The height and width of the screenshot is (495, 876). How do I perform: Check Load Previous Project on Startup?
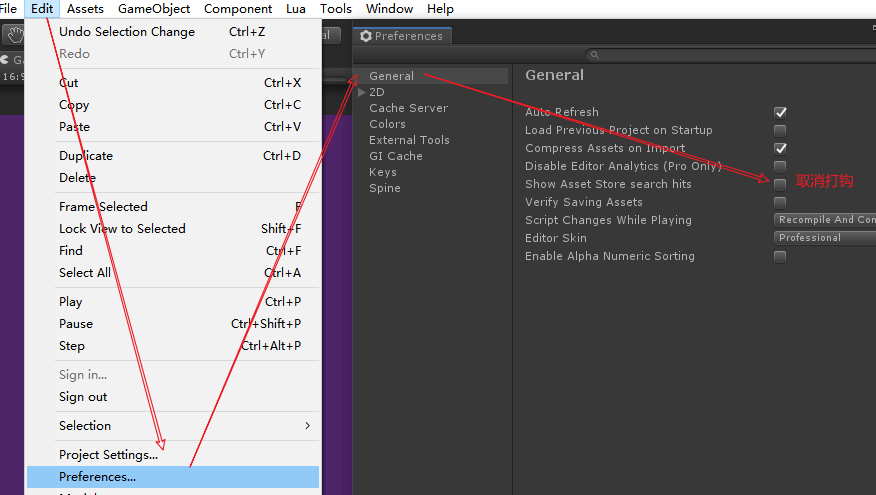pos(780,130)
